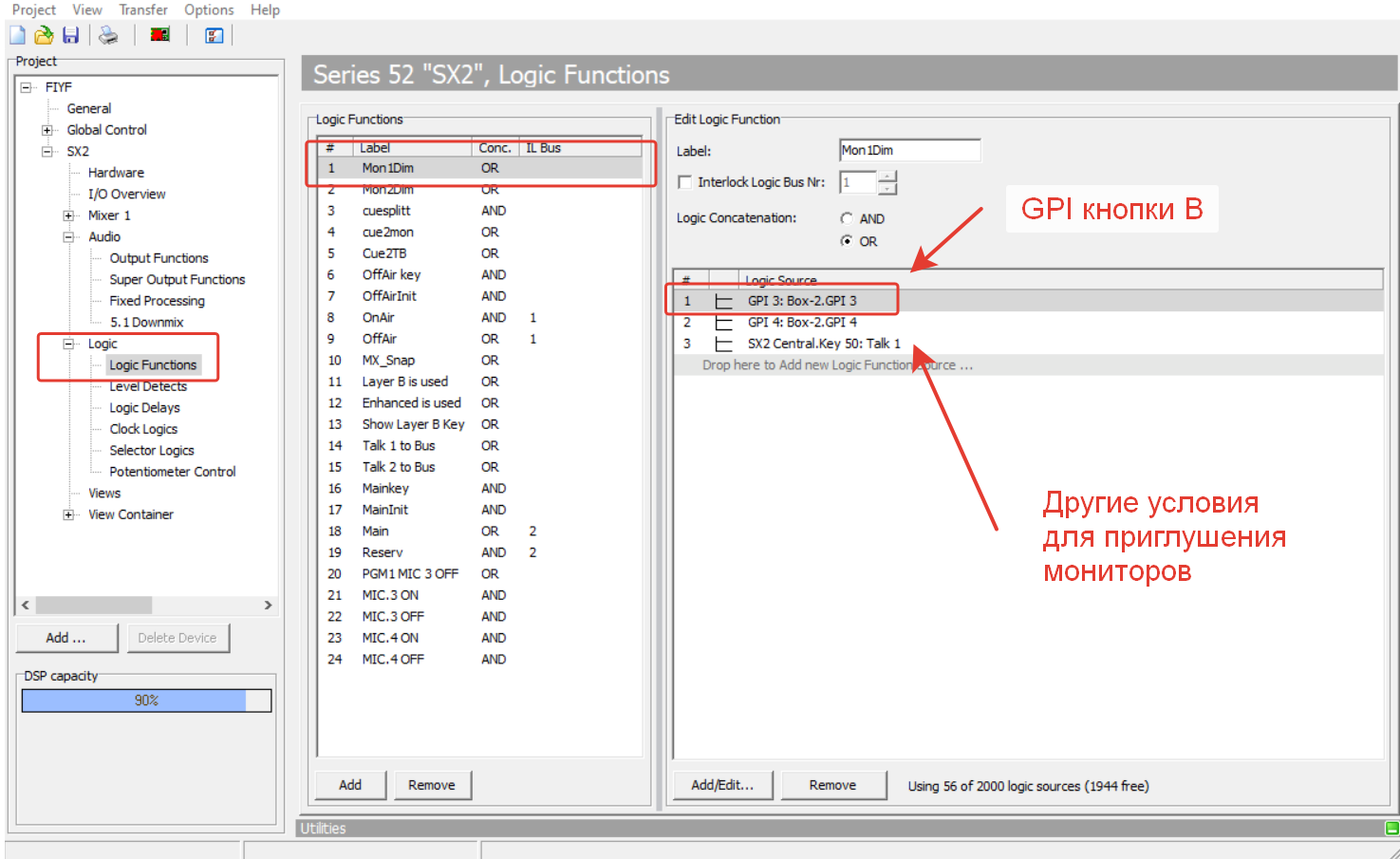
Task: Click the project tree horizontal scrollbar
Action: click(146, 606)
